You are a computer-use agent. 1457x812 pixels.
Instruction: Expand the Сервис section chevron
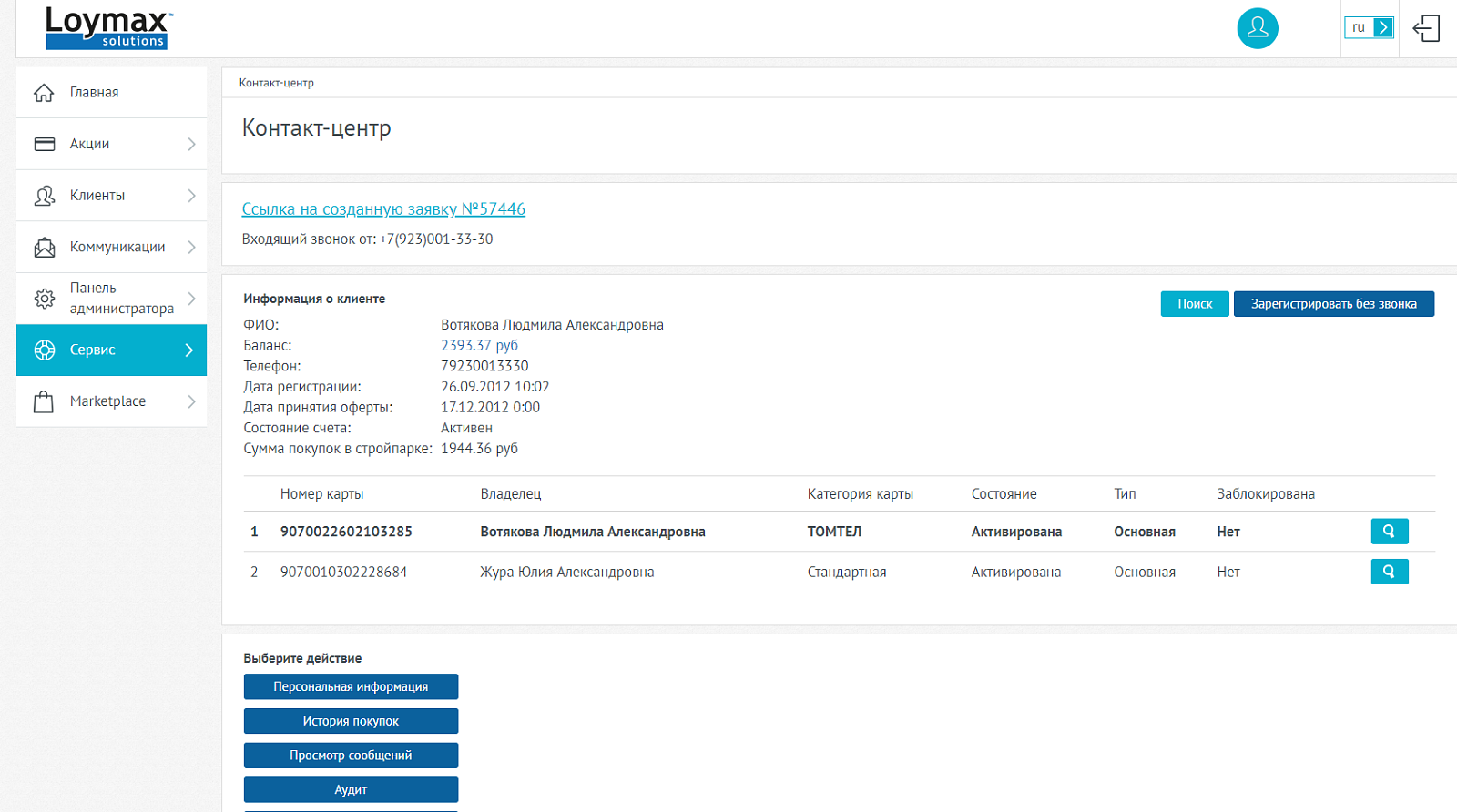189,350
